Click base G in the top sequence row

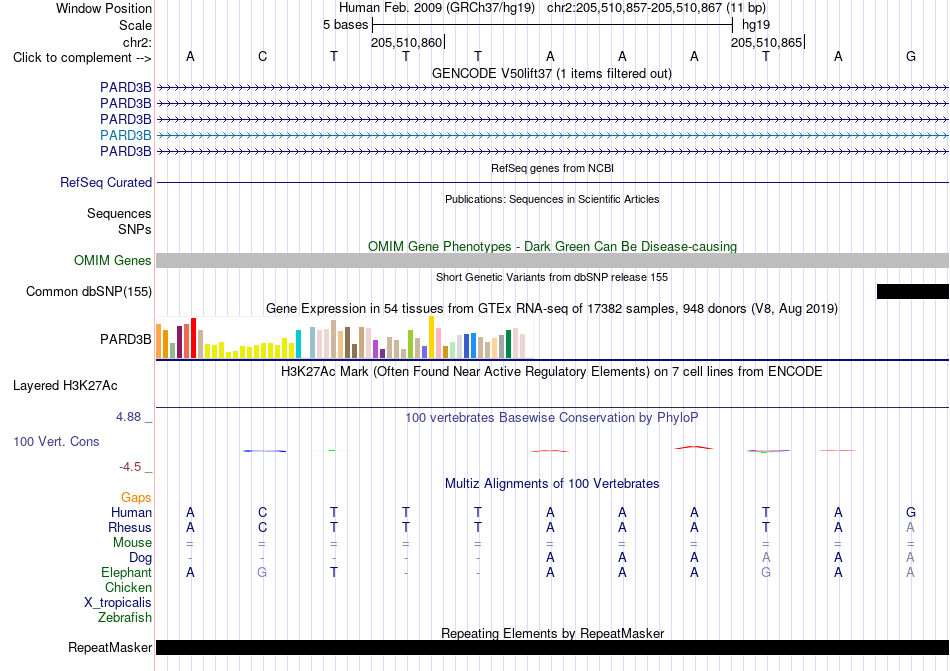[911, 56]
